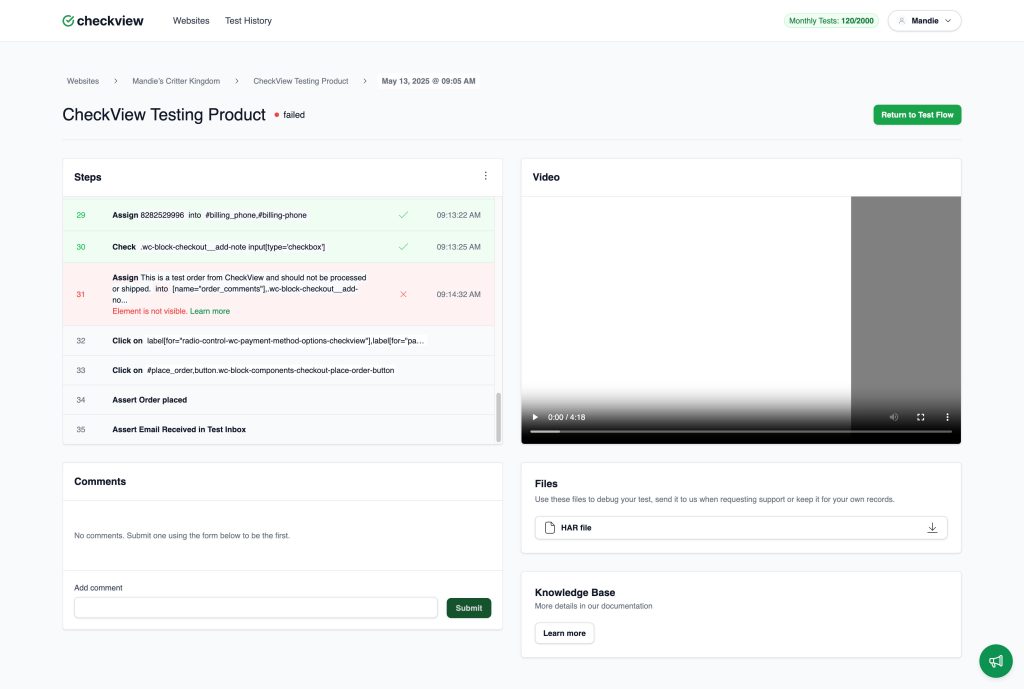Play the test recording video
This screenshot has height=689, width=1024.
pos(535,417)
